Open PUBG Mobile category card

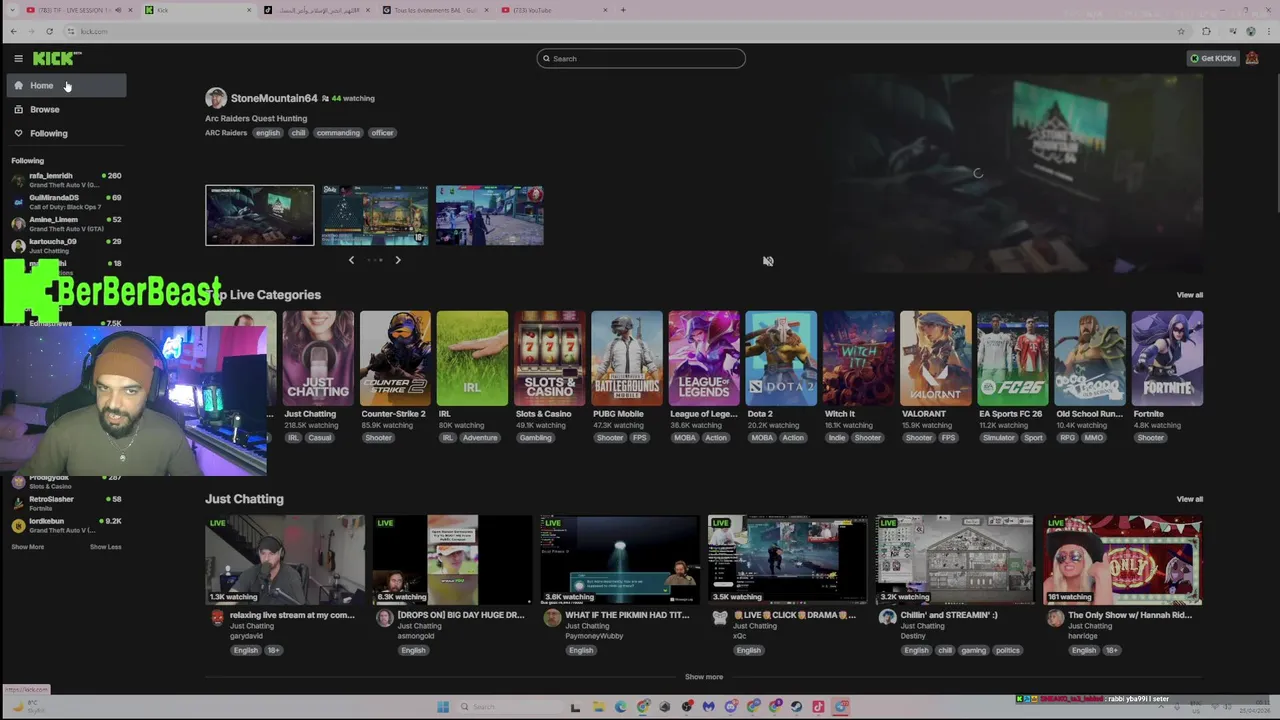pos(626,358)
